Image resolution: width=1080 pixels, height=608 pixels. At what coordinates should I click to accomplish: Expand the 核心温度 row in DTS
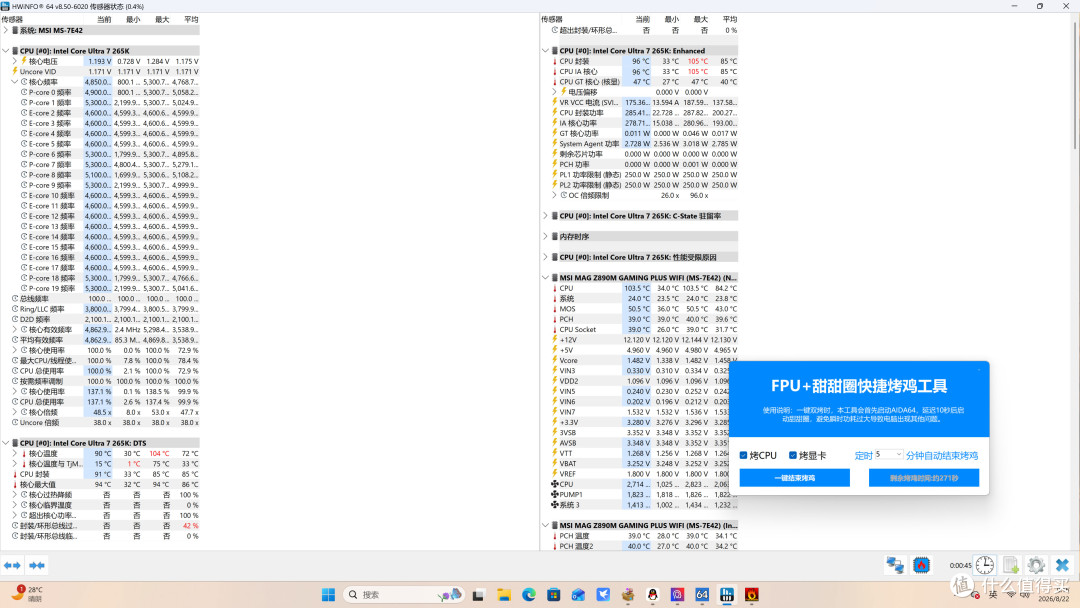tap(14, 454)
